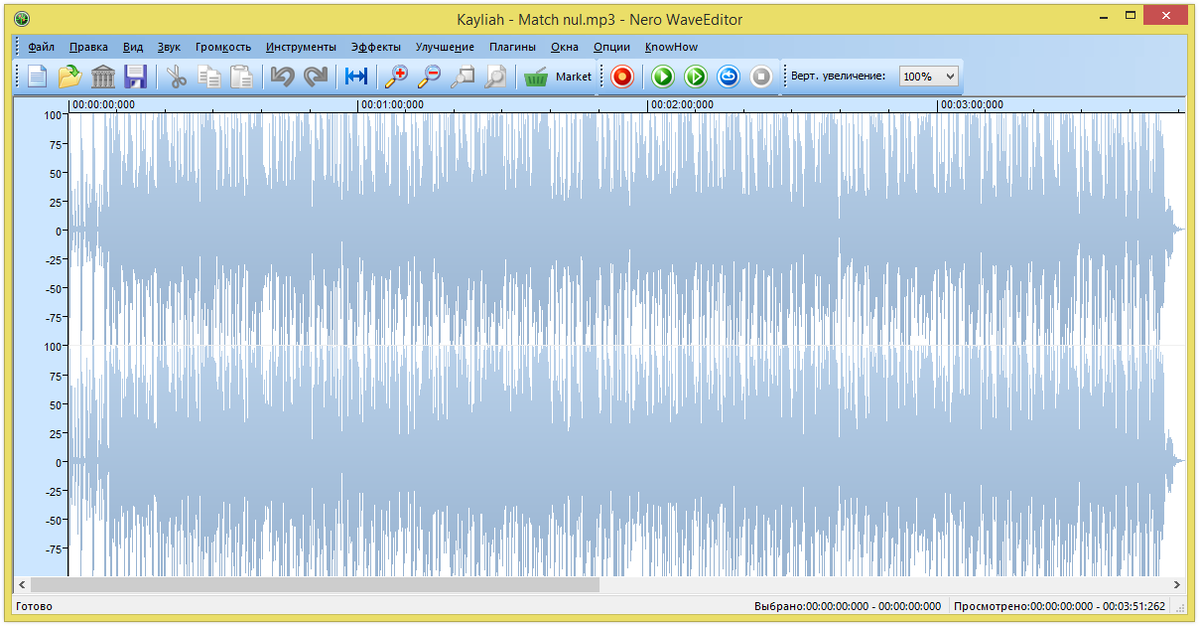Paste from clipboard using the paste icon

click(x=242, y=76)
